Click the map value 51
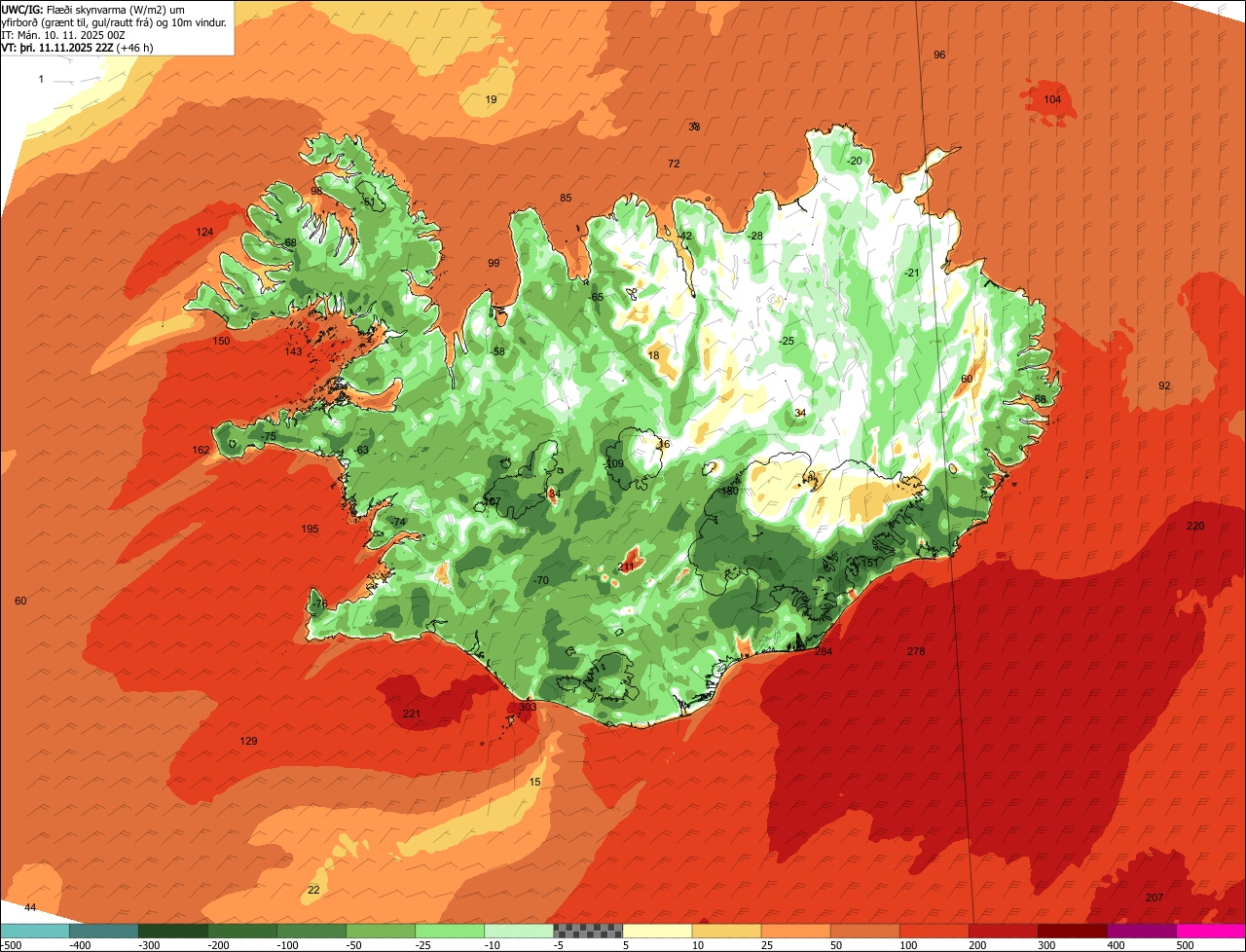Screen dimensions: 1246x952 (369, 201)
